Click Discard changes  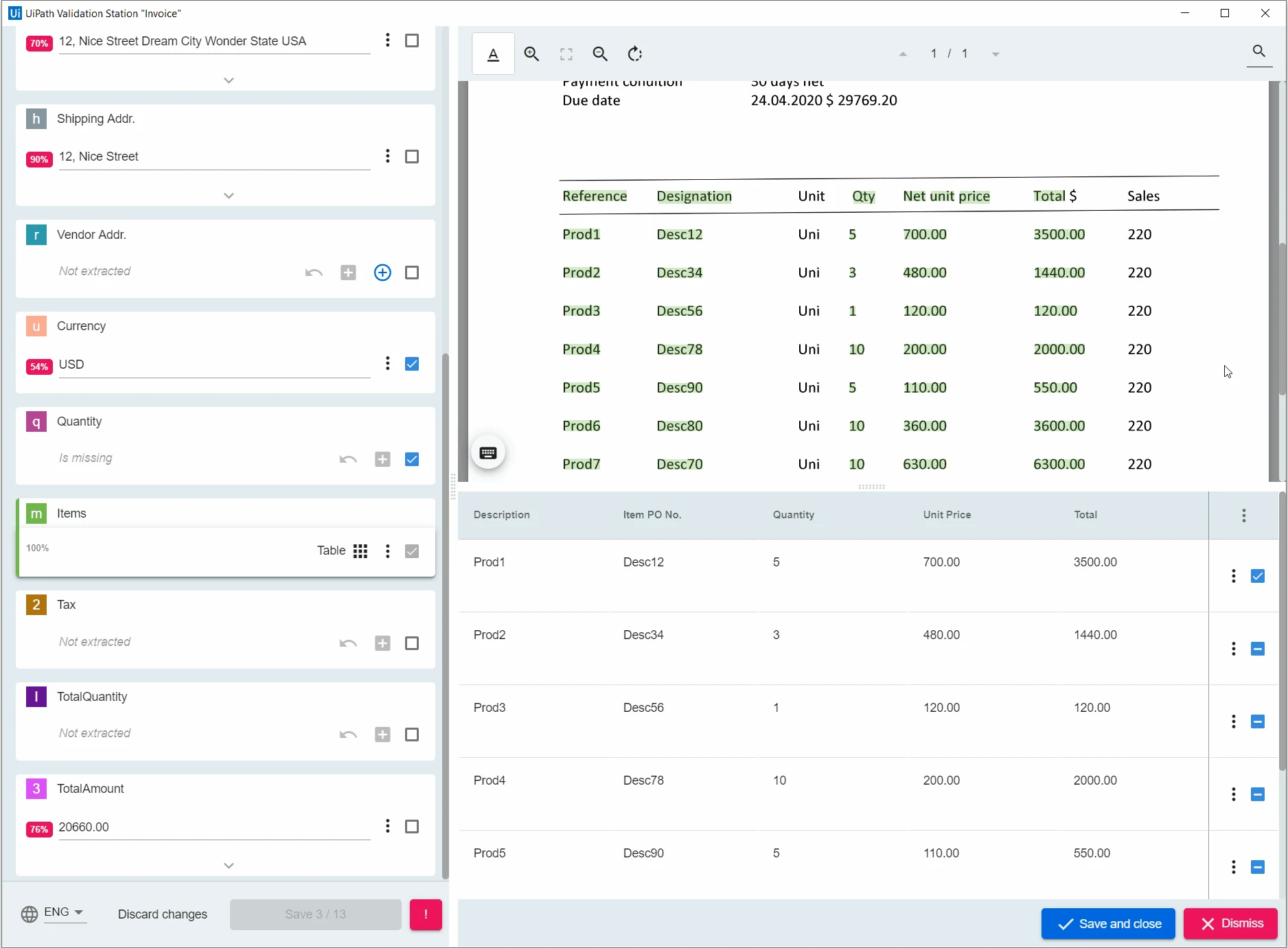pos(163,914)
